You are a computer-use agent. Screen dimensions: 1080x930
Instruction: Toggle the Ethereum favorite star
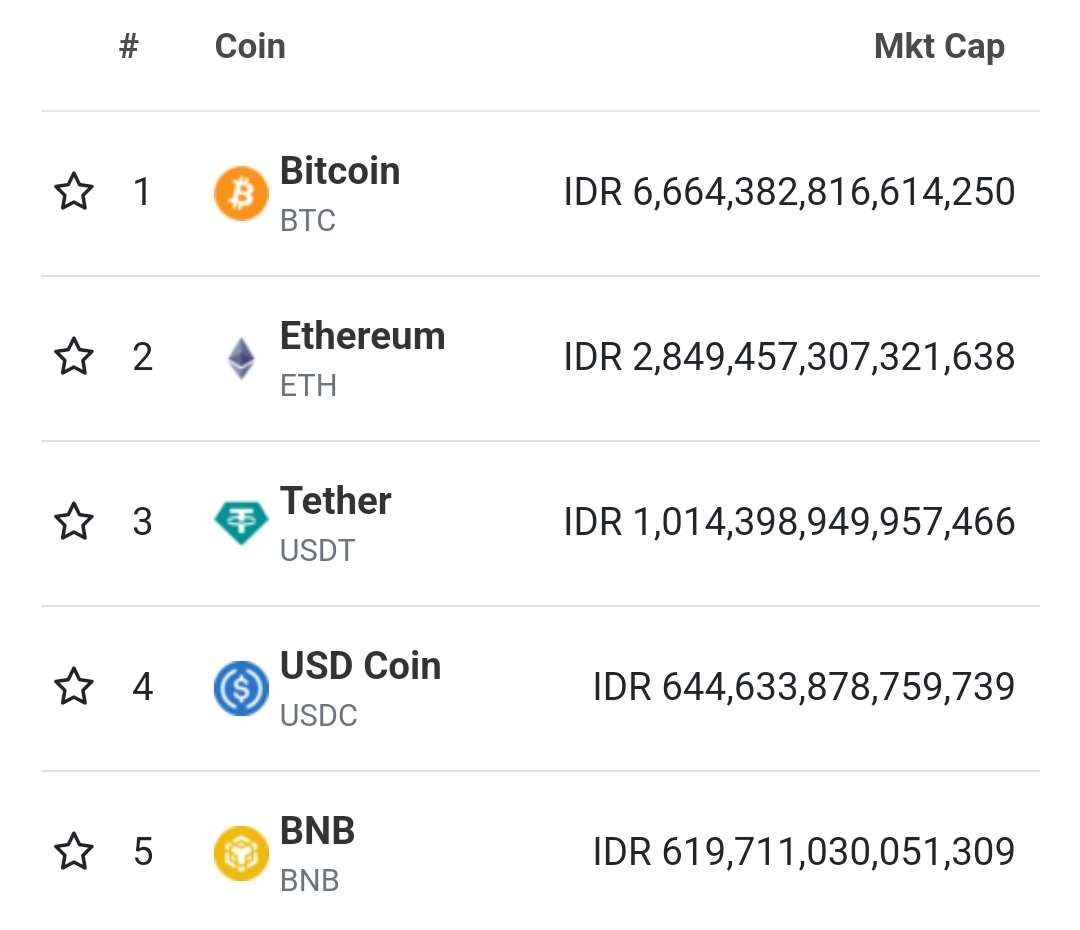(74, 356)
